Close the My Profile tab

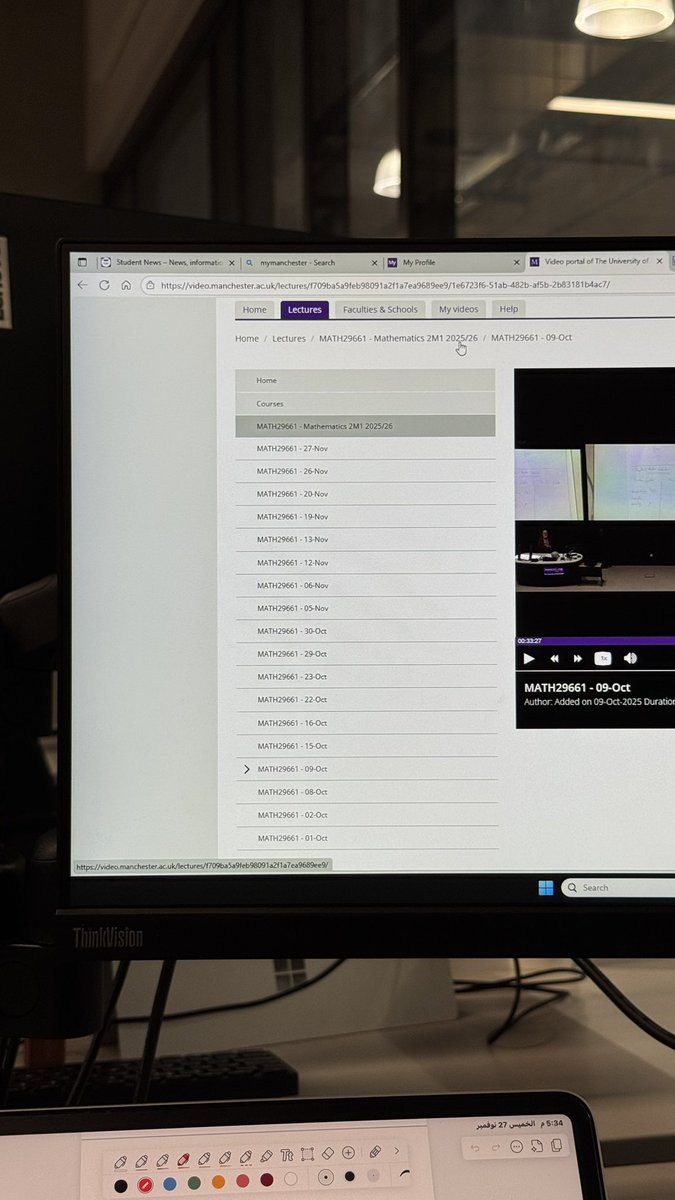tap(515, 262)
